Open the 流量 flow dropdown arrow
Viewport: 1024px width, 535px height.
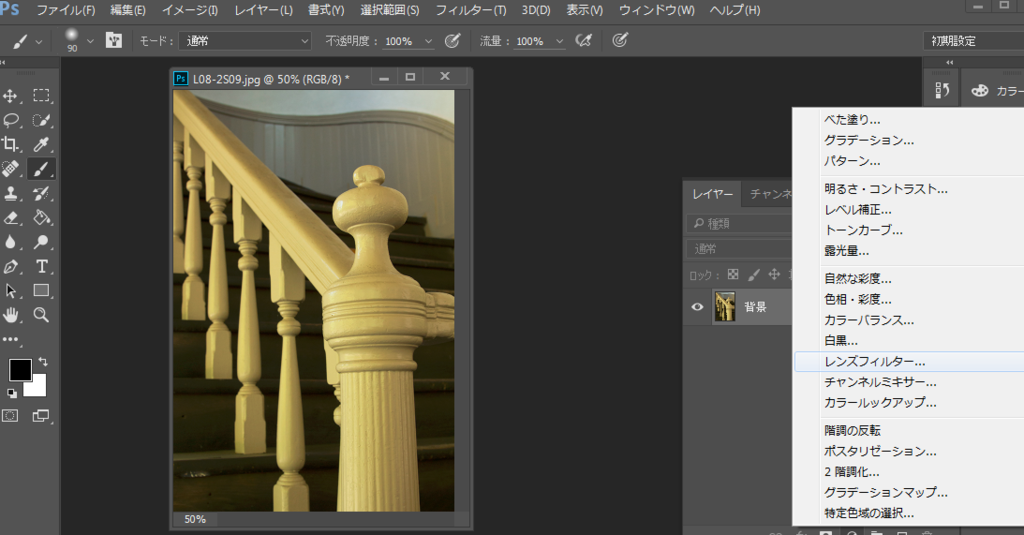click(560, 41)
